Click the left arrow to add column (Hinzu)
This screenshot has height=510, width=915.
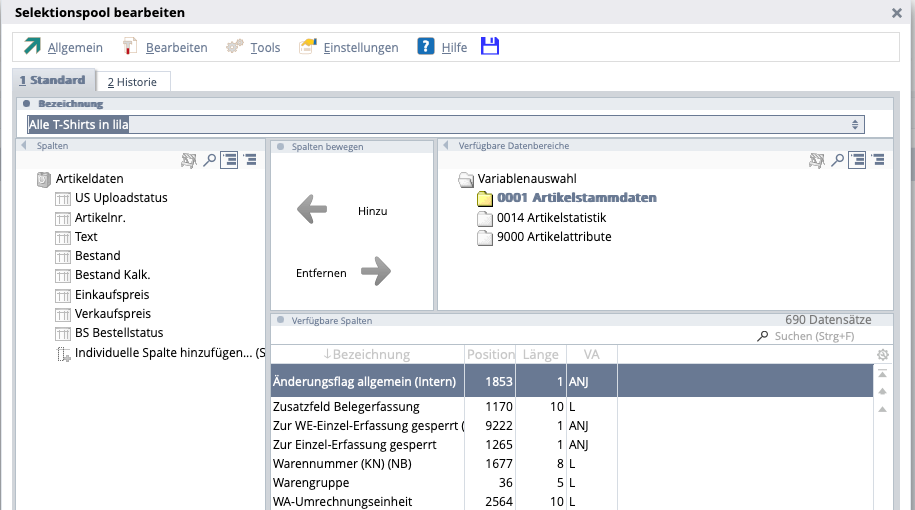click(313, 210)
